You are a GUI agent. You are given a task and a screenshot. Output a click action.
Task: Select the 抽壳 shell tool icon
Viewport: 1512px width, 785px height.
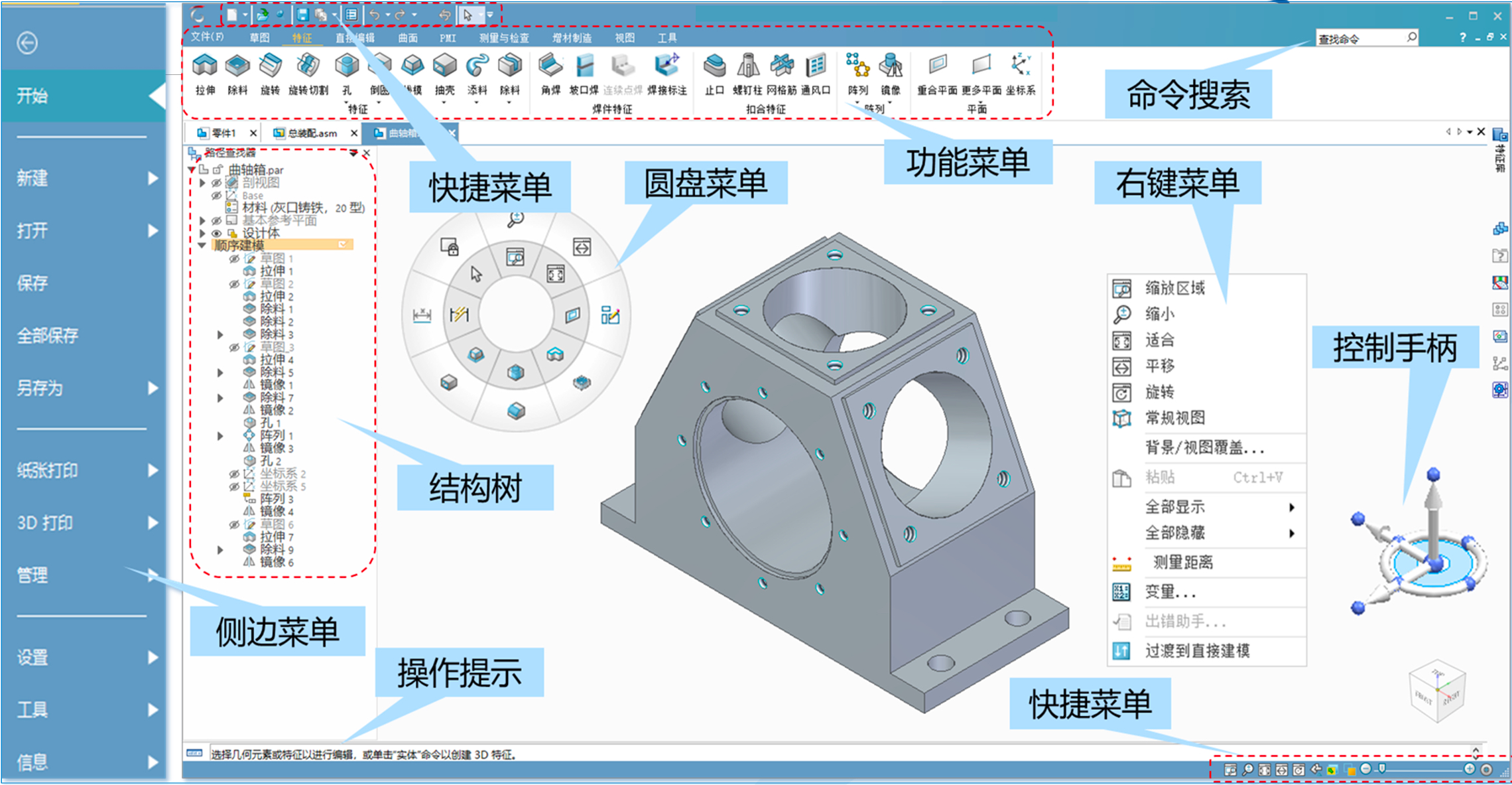point(444,66)
